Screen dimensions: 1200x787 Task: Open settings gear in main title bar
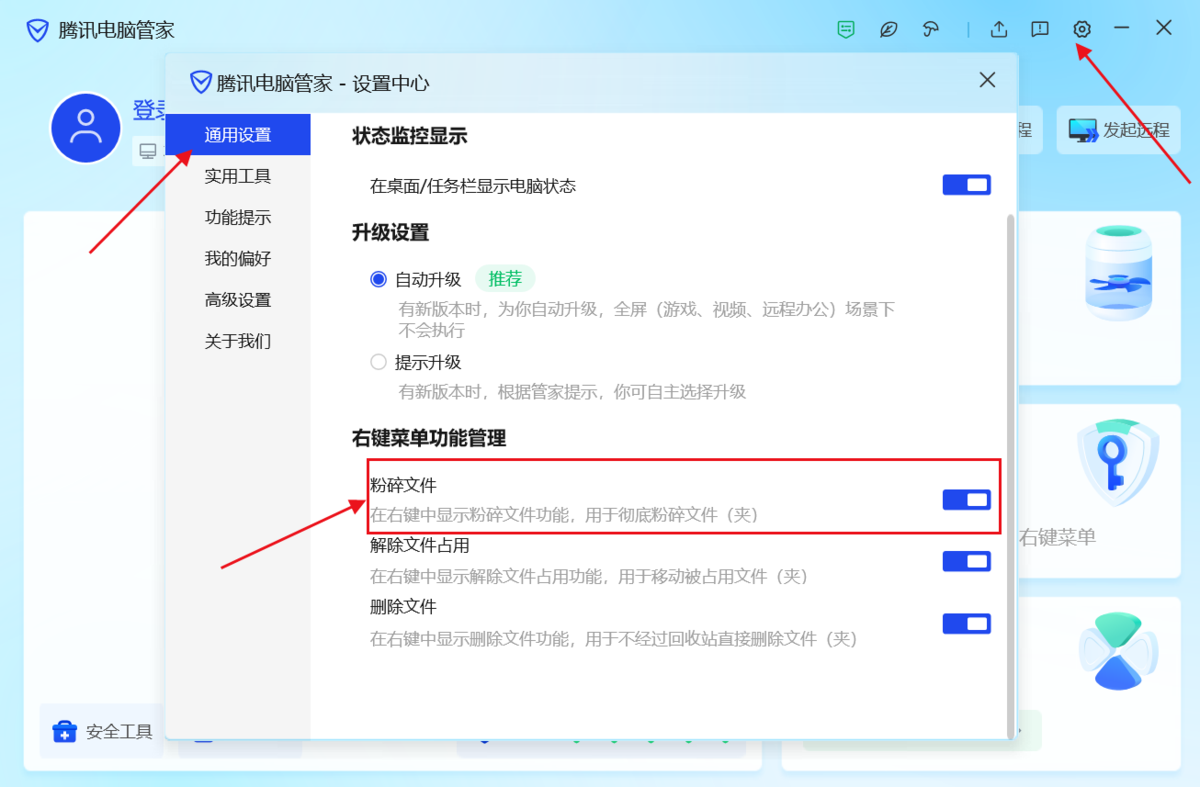1081,29
